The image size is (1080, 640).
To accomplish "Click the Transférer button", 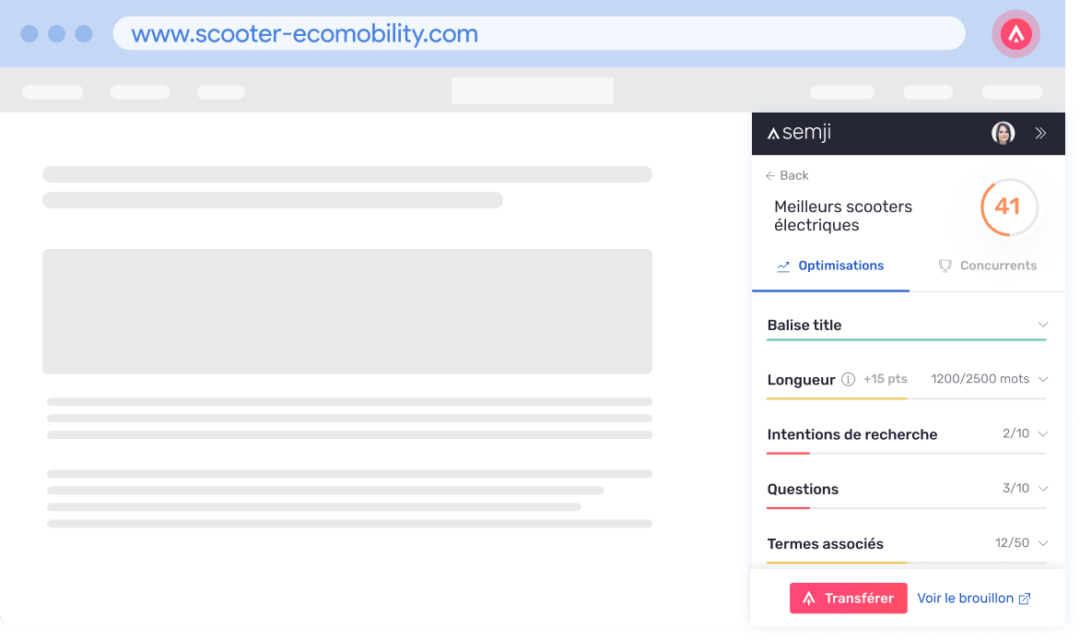I will pos(848,598).
